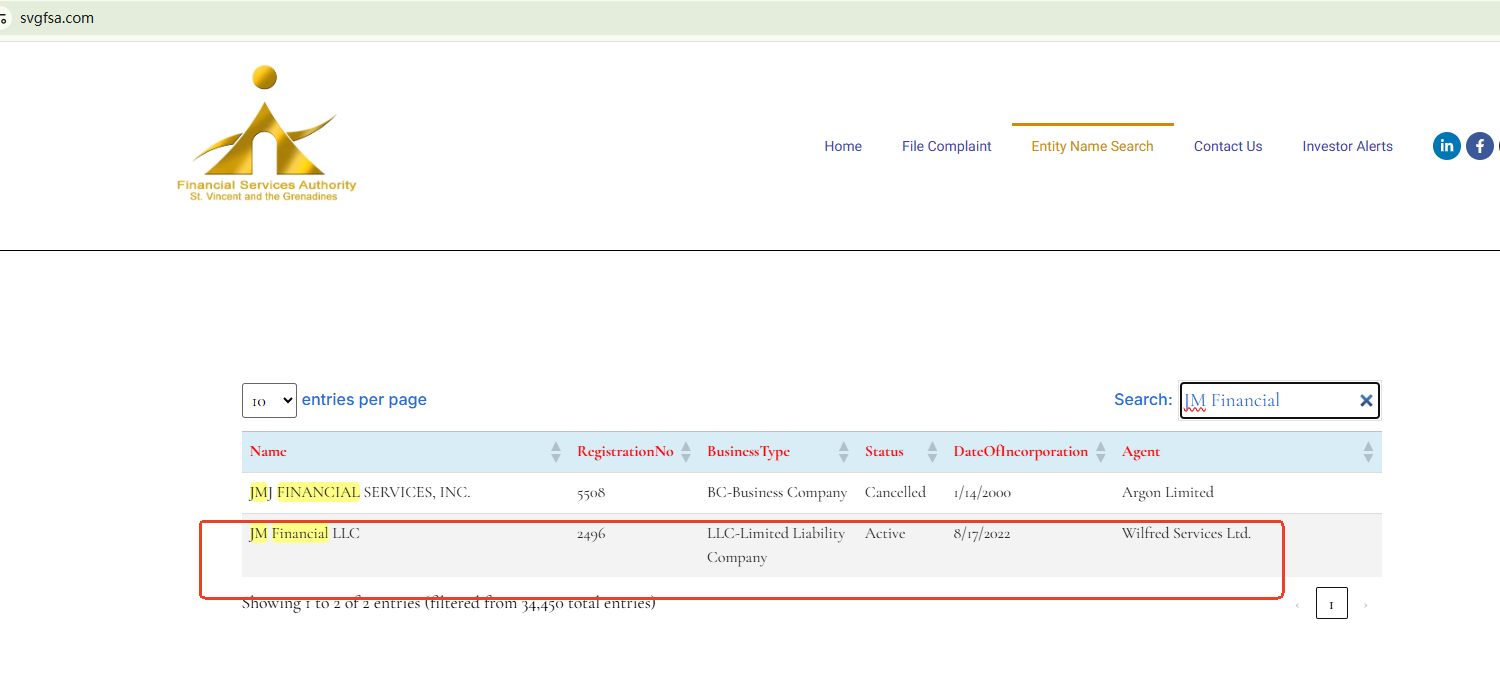Screen dimensions: 1500x697
Task: Click the site info icon beside URL
Action: [x=4, y=18]
